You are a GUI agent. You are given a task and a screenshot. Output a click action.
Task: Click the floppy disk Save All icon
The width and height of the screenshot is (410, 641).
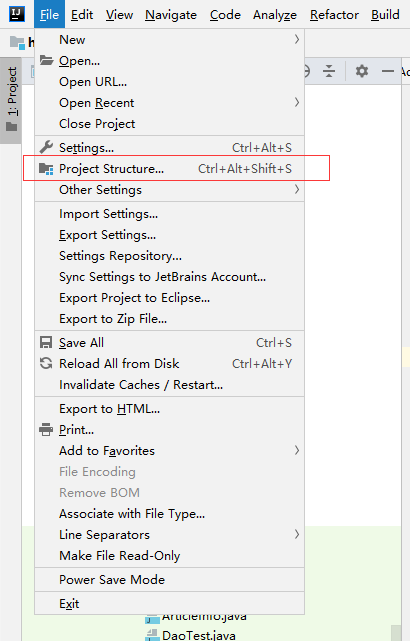pyautogui.click(x=46, y=342)
